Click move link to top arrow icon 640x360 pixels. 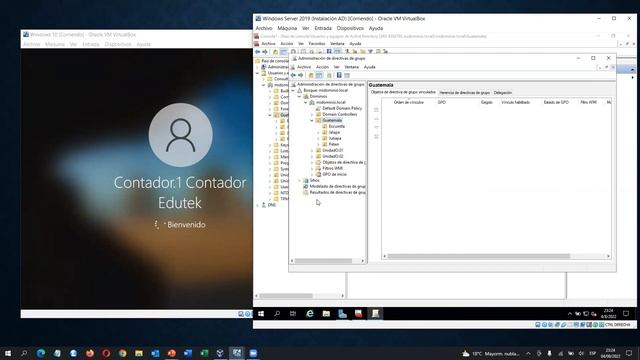coord(376,109)
